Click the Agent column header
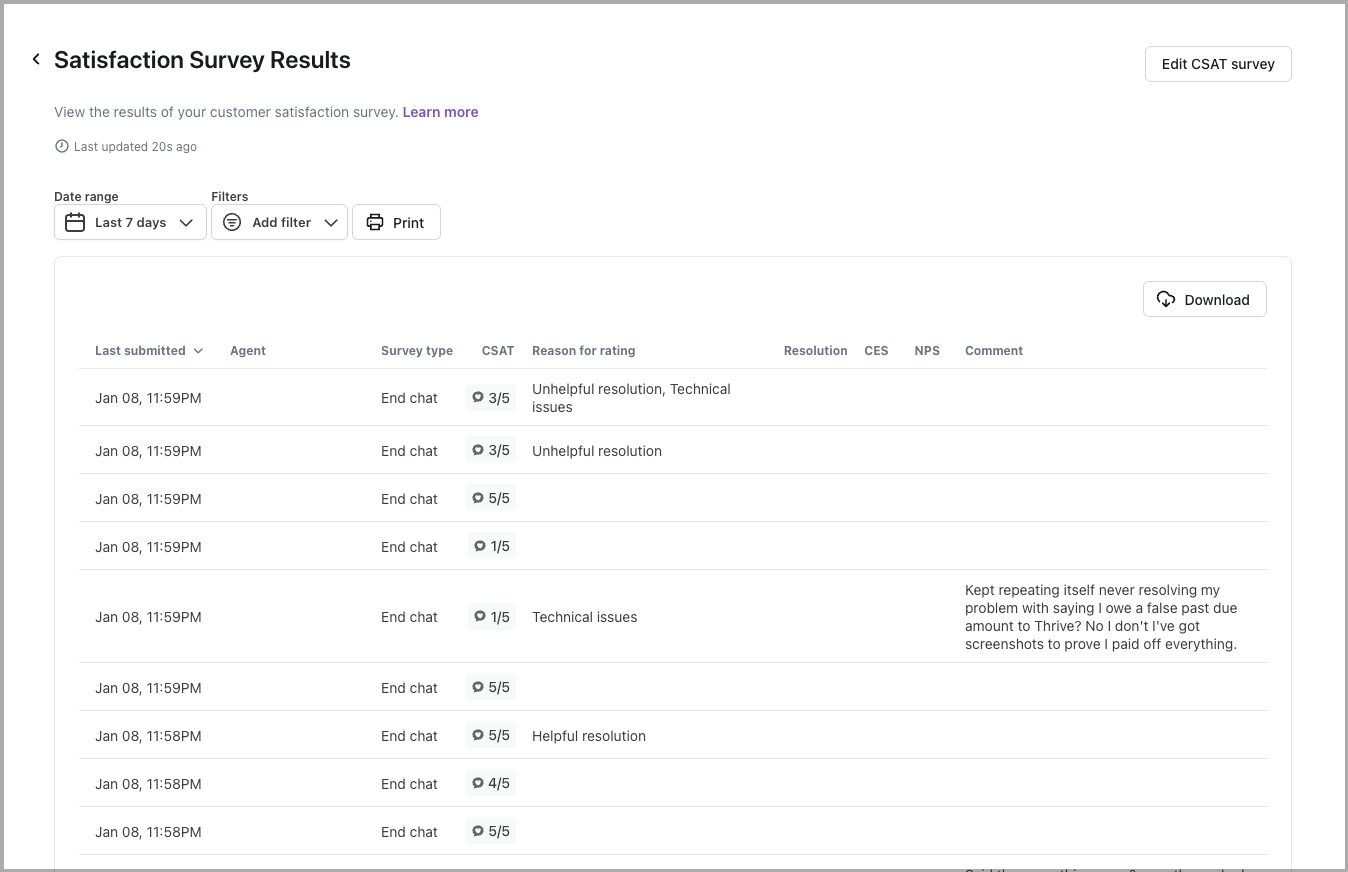The width and height of the screenshot is (1348, 872). pyautogui.click(x=248, y=351)
